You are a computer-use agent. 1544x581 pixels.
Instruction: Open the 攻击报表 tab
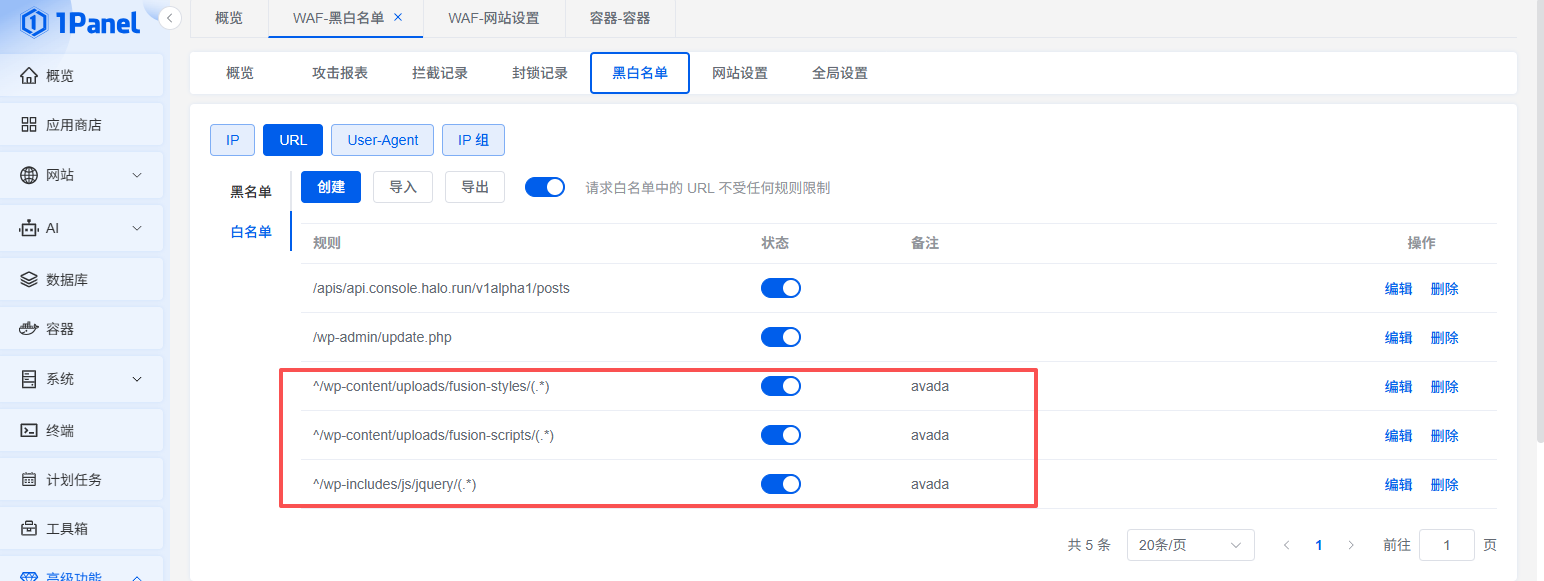click(x=340, y=73)
